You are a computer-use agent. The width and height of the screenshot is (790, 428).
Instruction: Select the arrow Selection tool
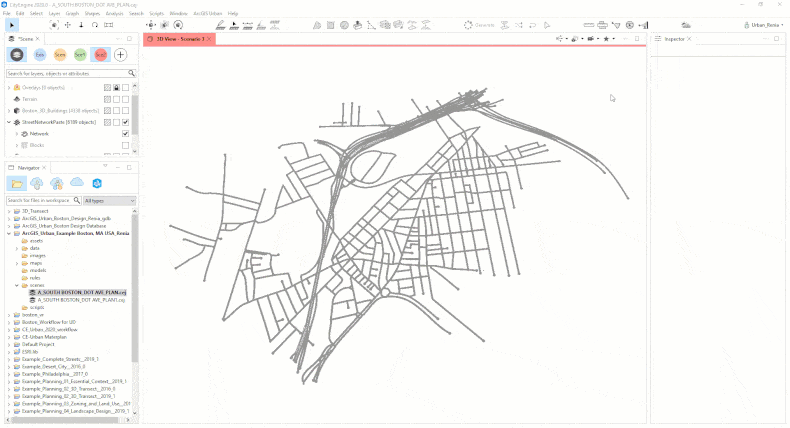coord(12,25)
